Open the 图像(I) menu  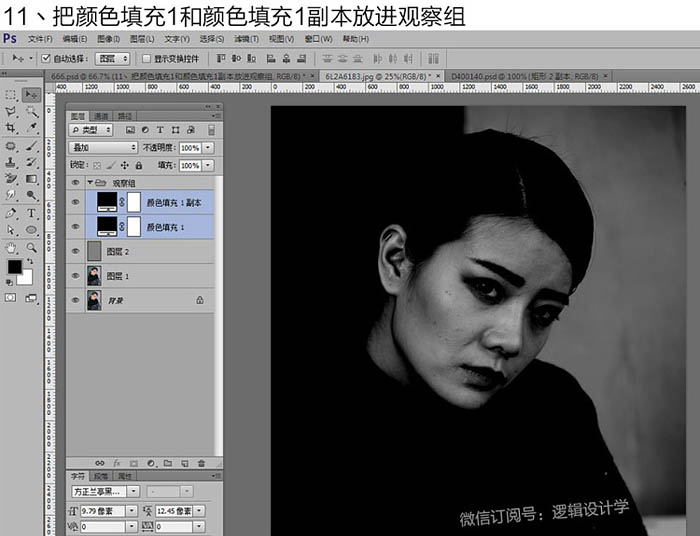point(108,39)
